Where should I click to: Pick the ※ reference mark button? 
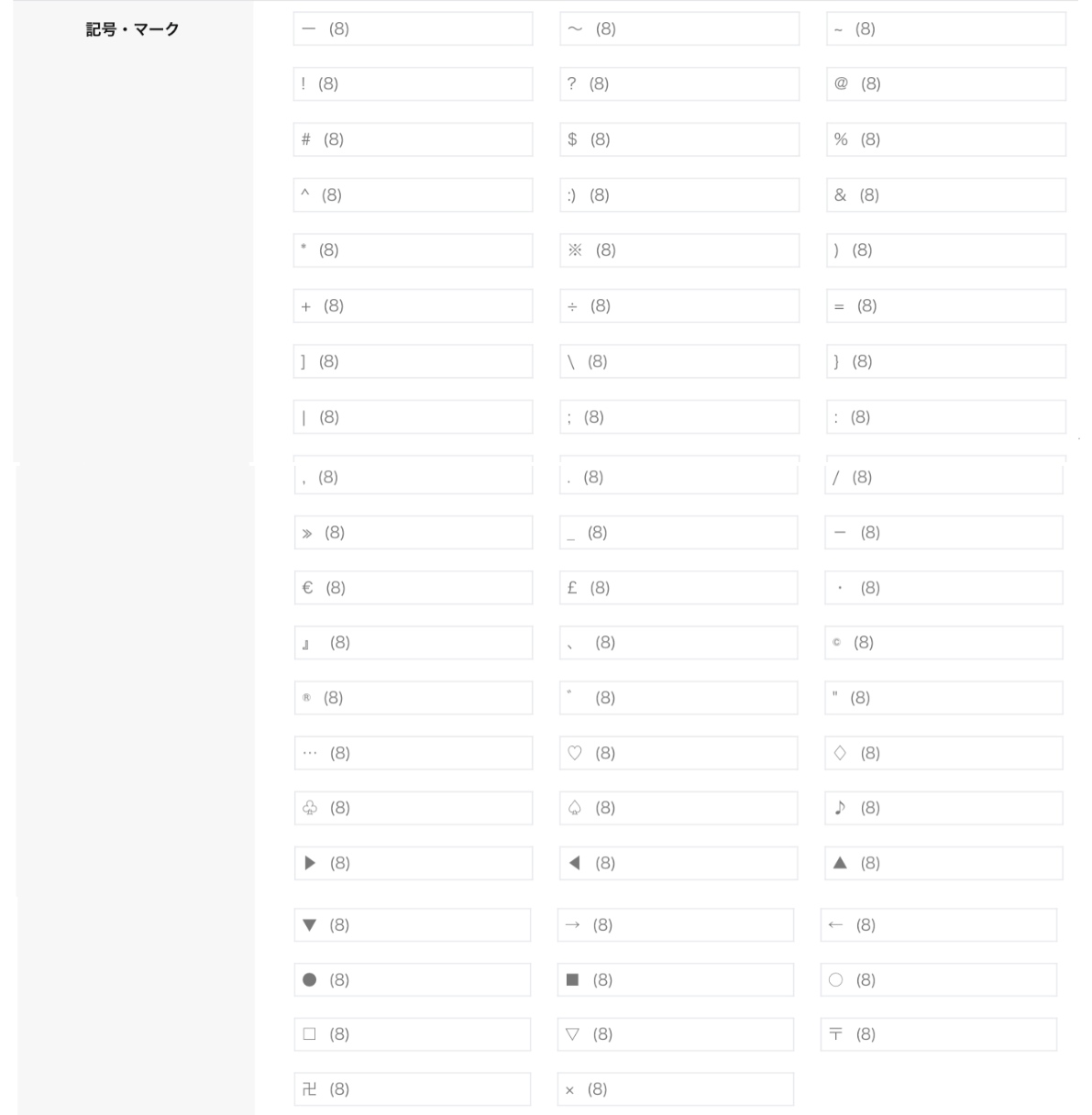(679, 250)
